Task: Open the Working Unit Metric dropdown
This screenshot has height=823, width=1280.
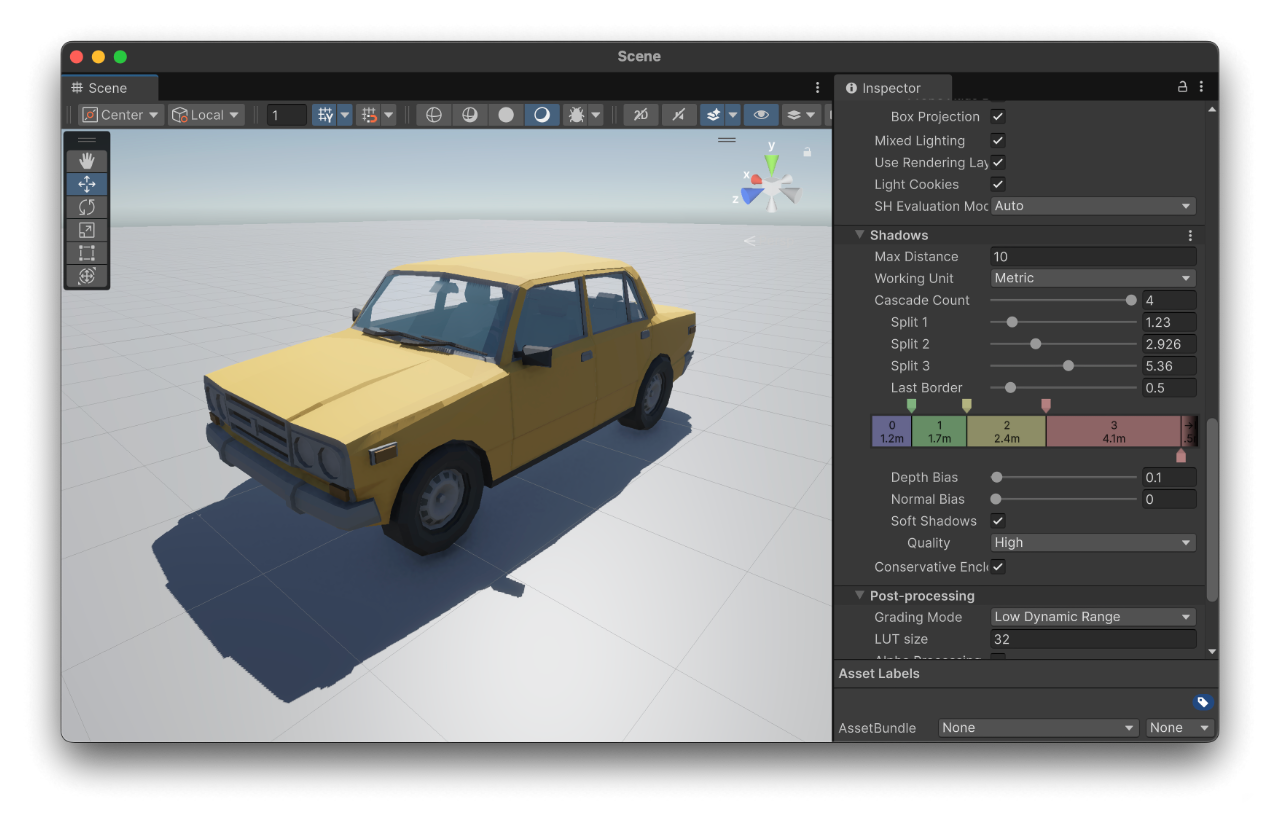Action: tap(1093, 278)
